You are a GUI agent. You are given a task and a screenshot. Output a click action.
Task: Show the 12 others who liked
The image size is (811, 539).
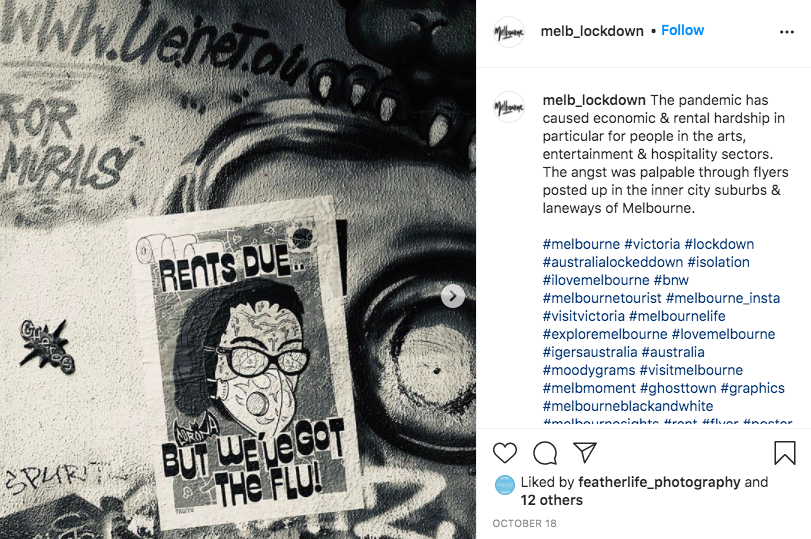551,500
